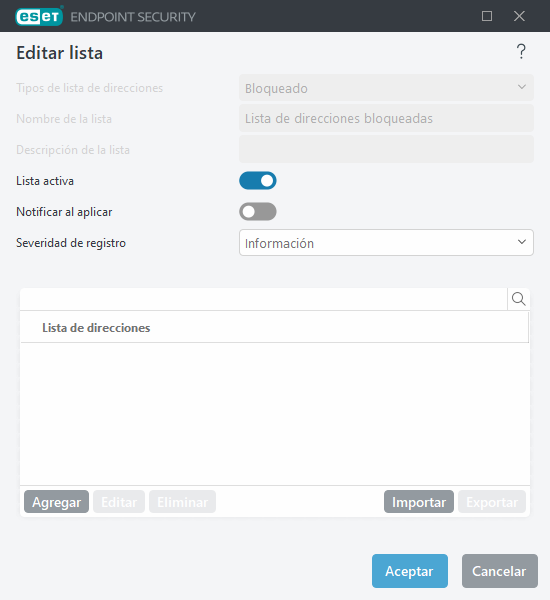The width and height of the screenshot is (550, 600).
Task: Open the Bloqueado list type dropdown
Action: [x=386, y=88]
